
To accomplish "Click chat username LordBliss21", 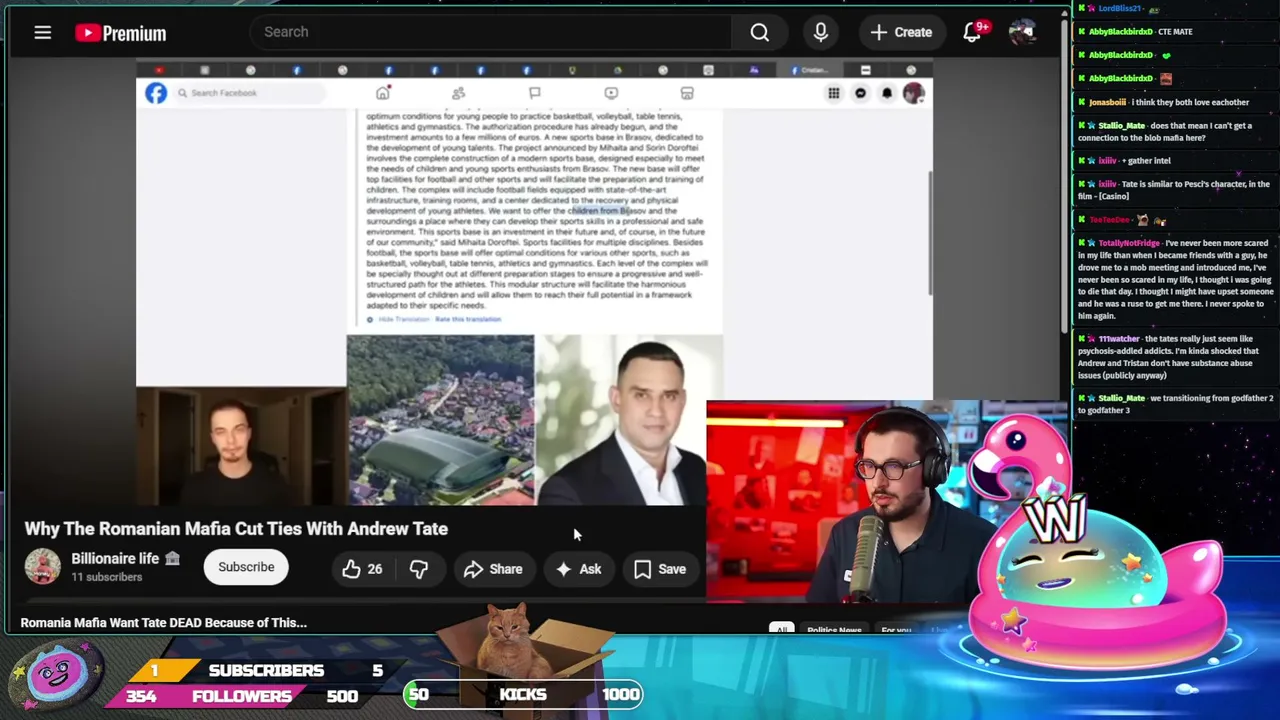I will click(1119, 8).
